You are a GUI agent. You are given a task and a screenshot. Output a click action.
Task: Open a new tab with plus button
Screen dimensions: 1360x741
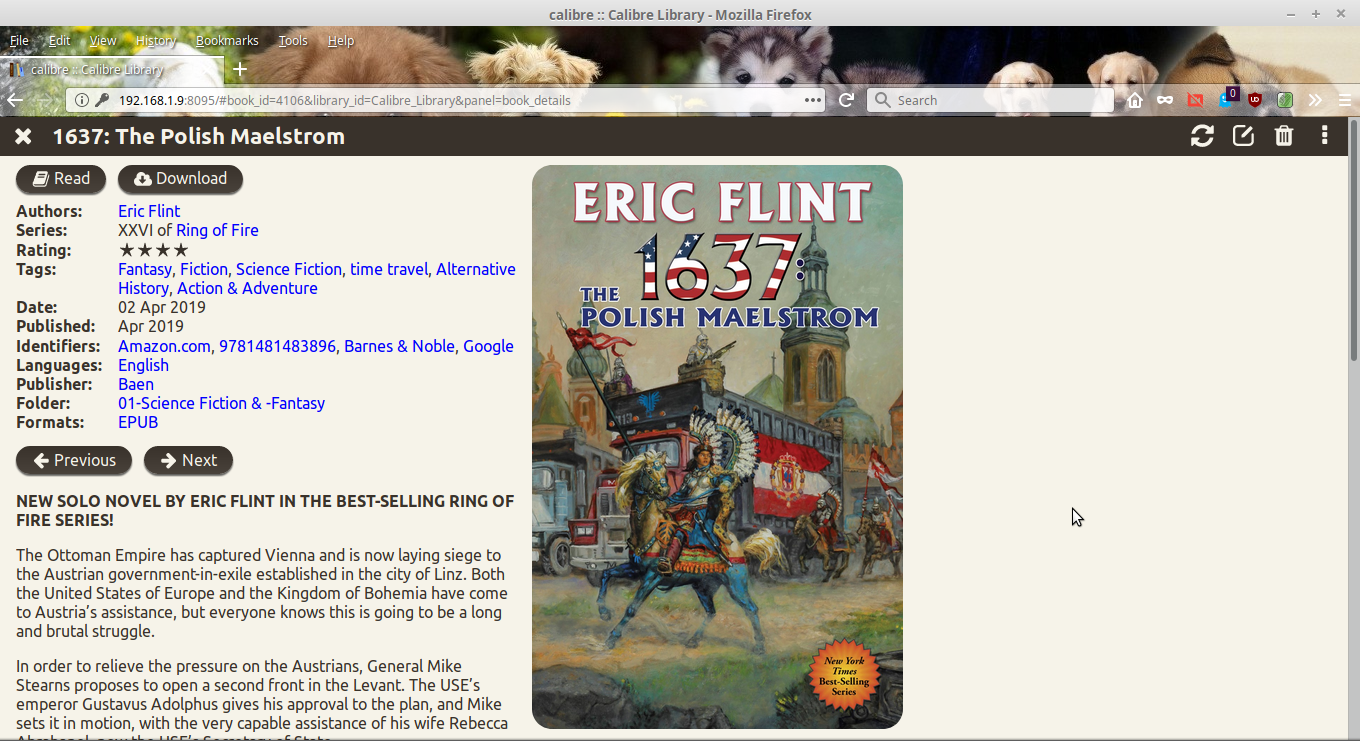click(x=240, y=69)
